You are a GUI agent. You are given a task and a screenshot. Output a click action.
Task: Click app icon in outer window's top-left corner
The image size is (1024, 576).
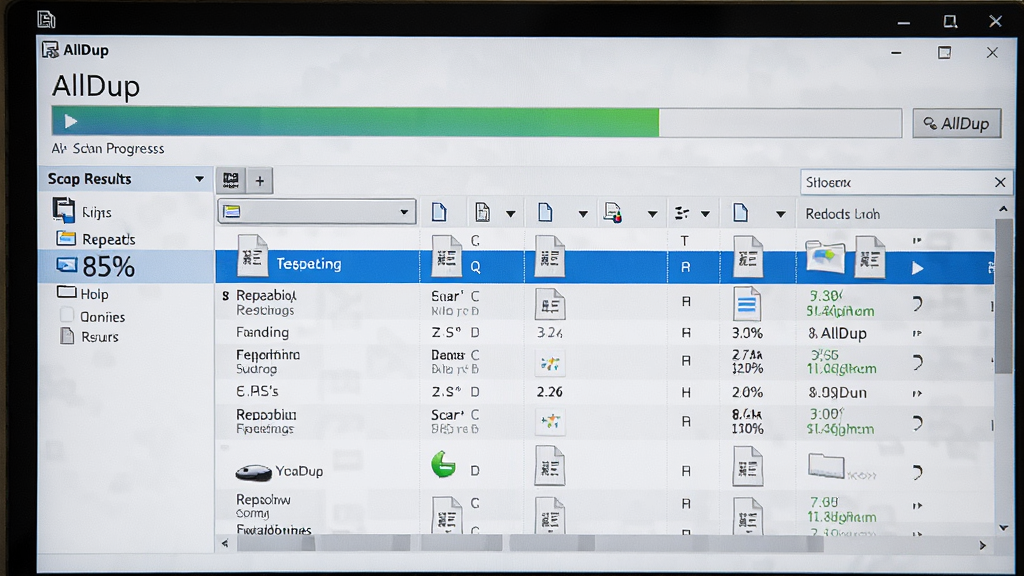tap(46, 19)
